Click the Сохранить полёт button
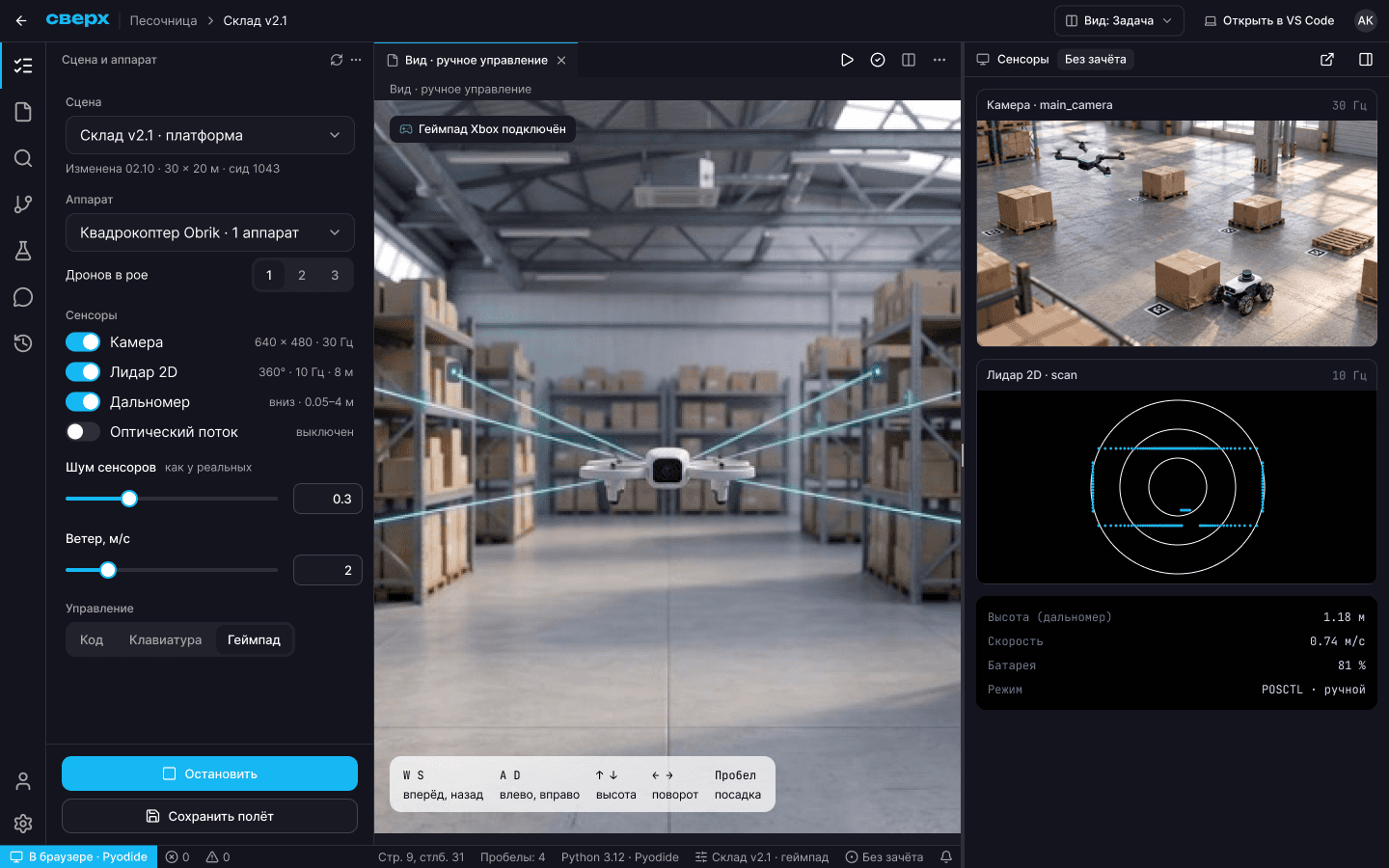Viewport: 1389px width, 868px height. tap(209, 816)
